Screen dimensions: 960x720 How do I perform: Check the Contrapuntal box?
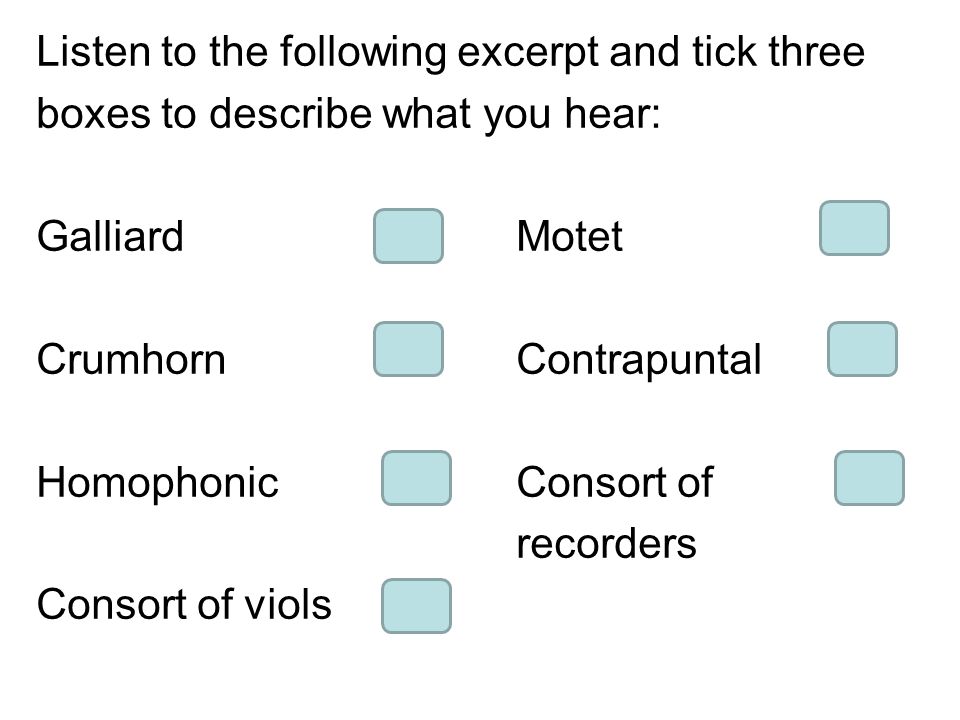[862, 349]
